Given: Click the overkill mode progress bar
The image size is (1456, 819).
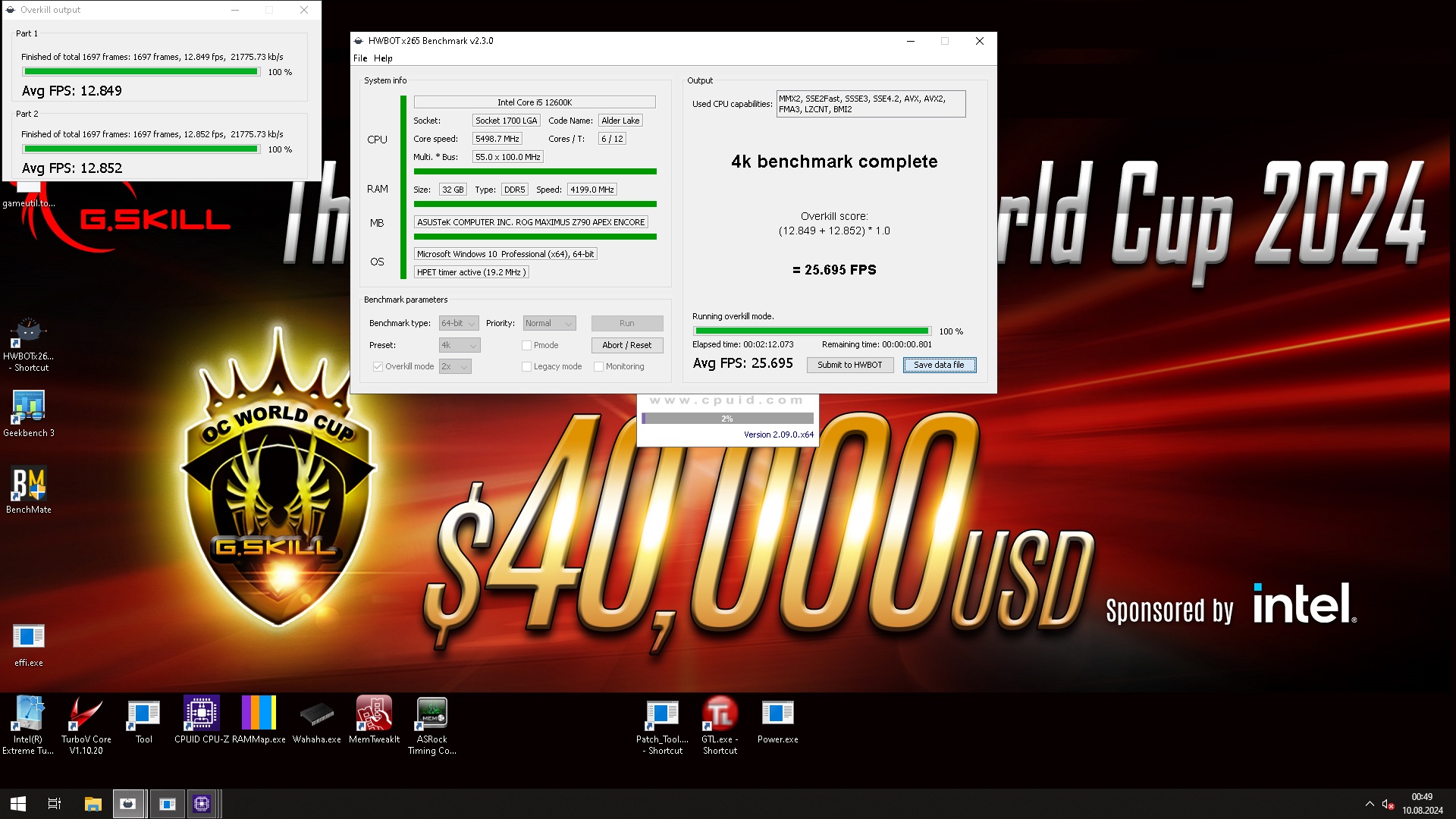Looking at the screenshot, I should (x=812, y=331).
